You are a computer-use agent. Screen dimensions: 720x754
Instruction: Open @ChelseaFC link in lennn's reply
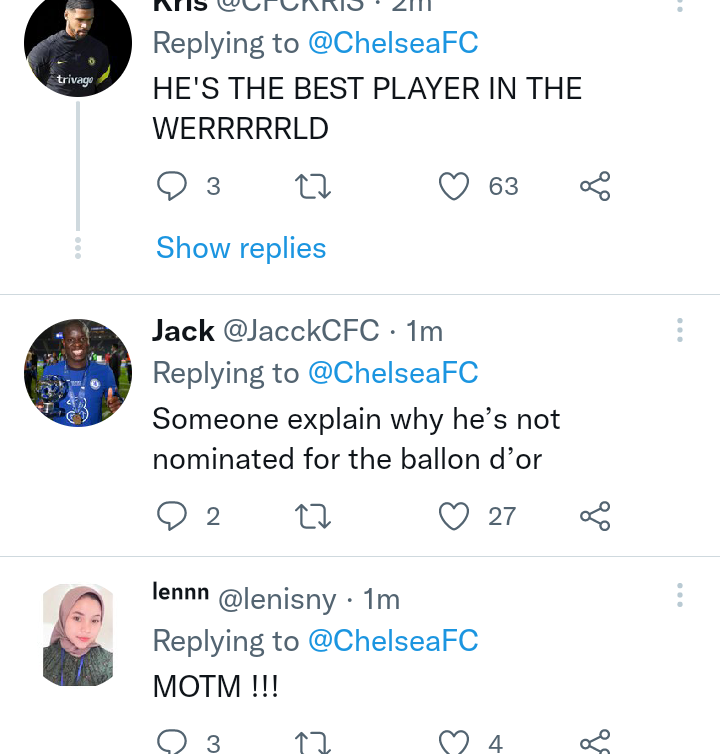[x=393, y=641]
